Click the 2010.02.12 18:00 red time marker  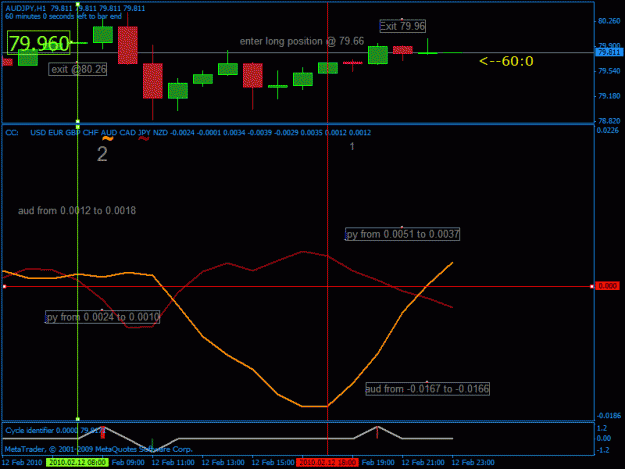click(x=327, y=462)
